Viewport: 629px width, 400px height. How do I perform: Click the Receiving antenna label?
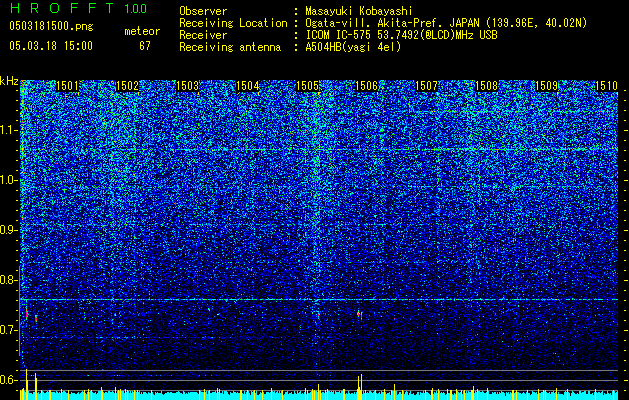[230, 47]
